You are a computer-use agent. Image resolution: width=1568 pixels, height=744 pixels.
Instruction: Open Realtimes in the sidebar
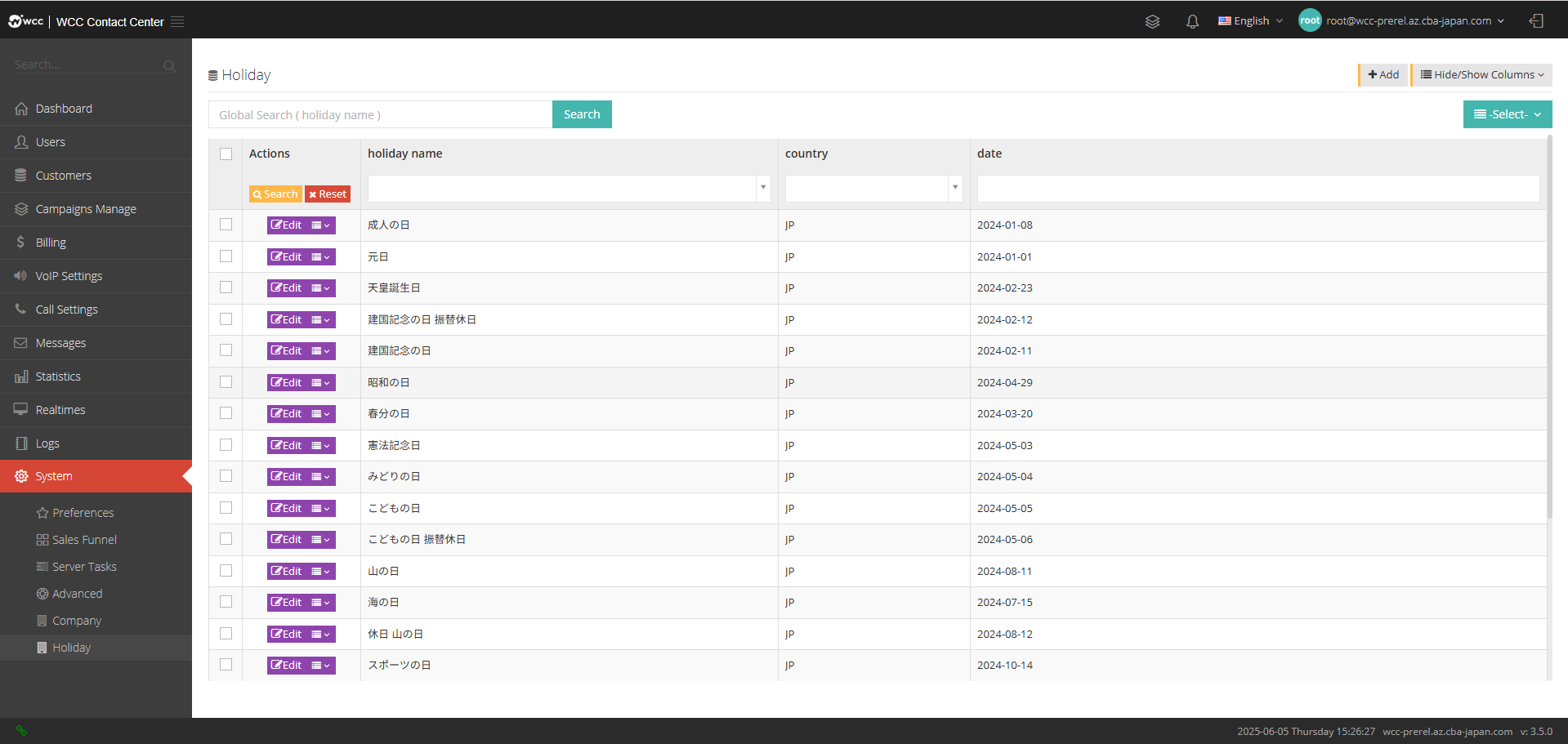click(96, 410)
